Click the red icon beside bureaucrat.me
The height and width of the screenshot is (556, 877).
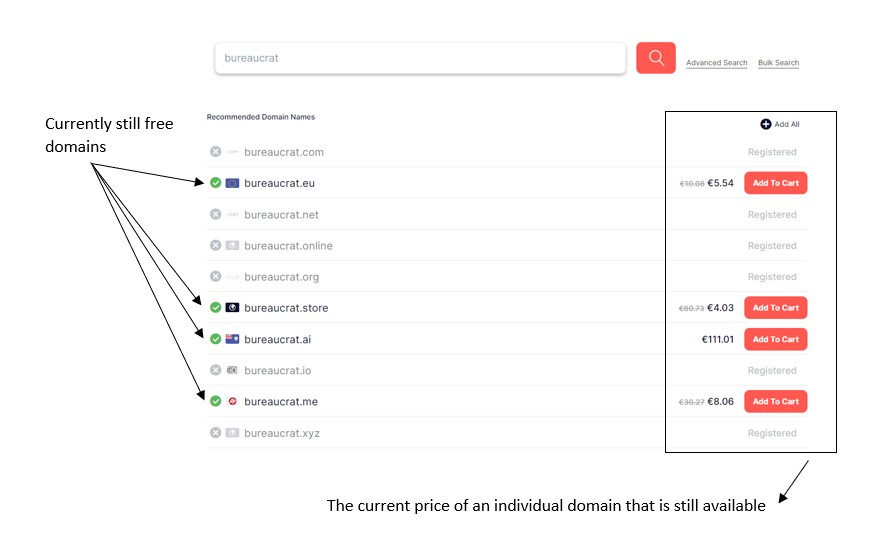pyautogui.click(x=232, y=401)
